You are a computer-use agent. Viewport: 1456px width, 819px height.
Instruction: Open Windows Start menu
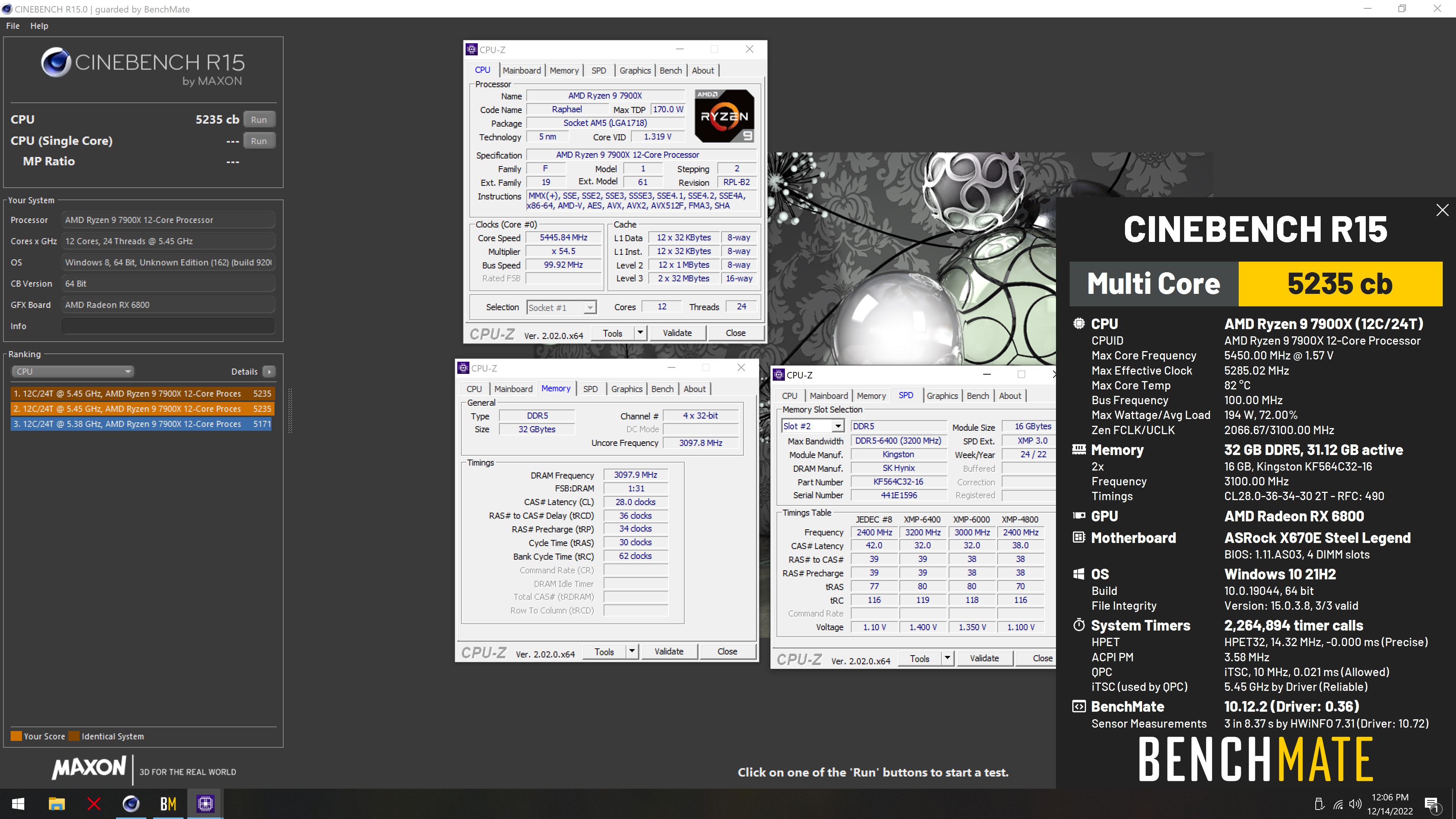18,803
